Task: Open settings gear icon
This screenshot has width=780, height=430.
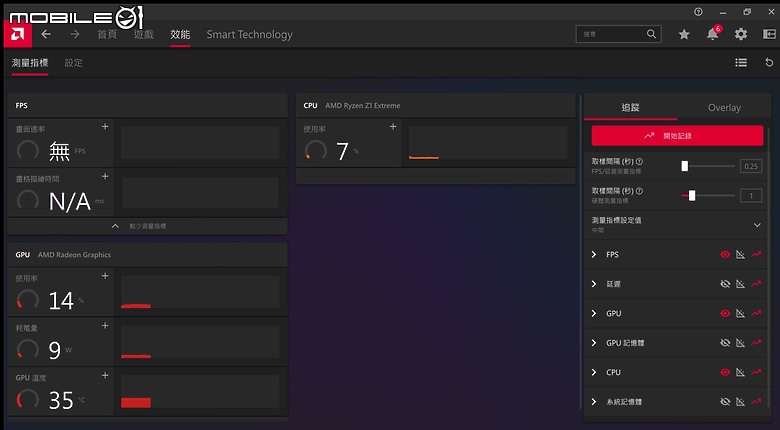Action: point(741,34)
